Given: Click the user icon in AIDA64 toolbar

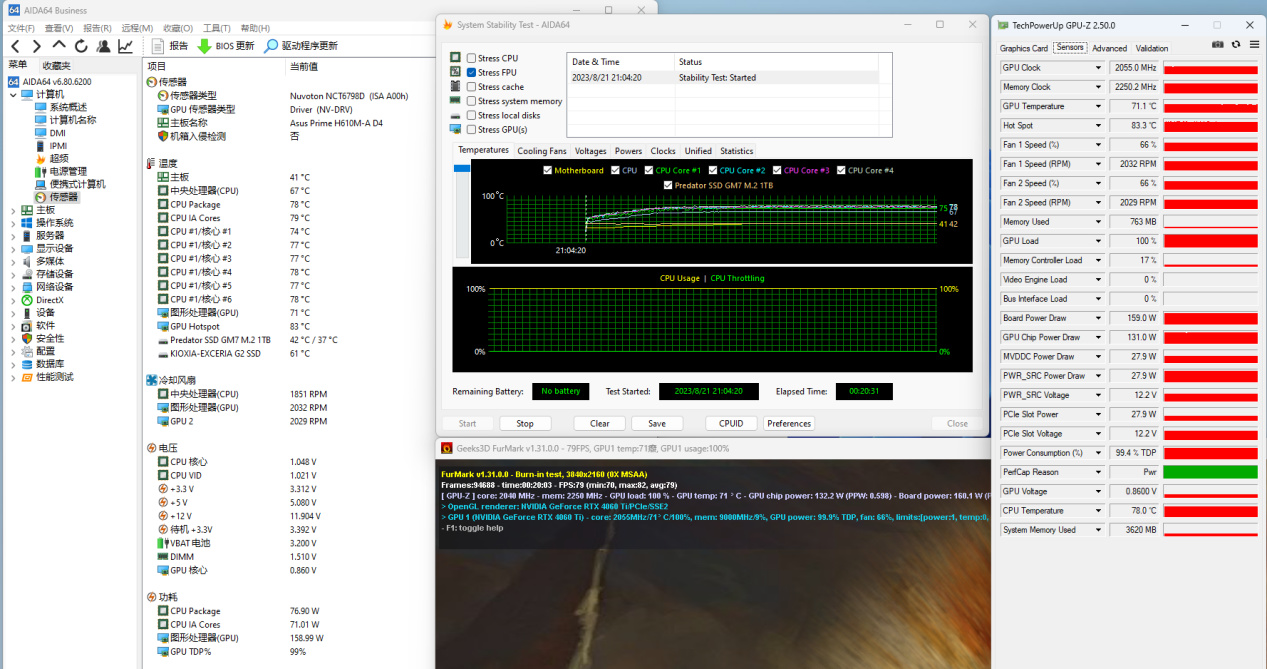Looking at the screenshot, I should (x=103, y=46).
